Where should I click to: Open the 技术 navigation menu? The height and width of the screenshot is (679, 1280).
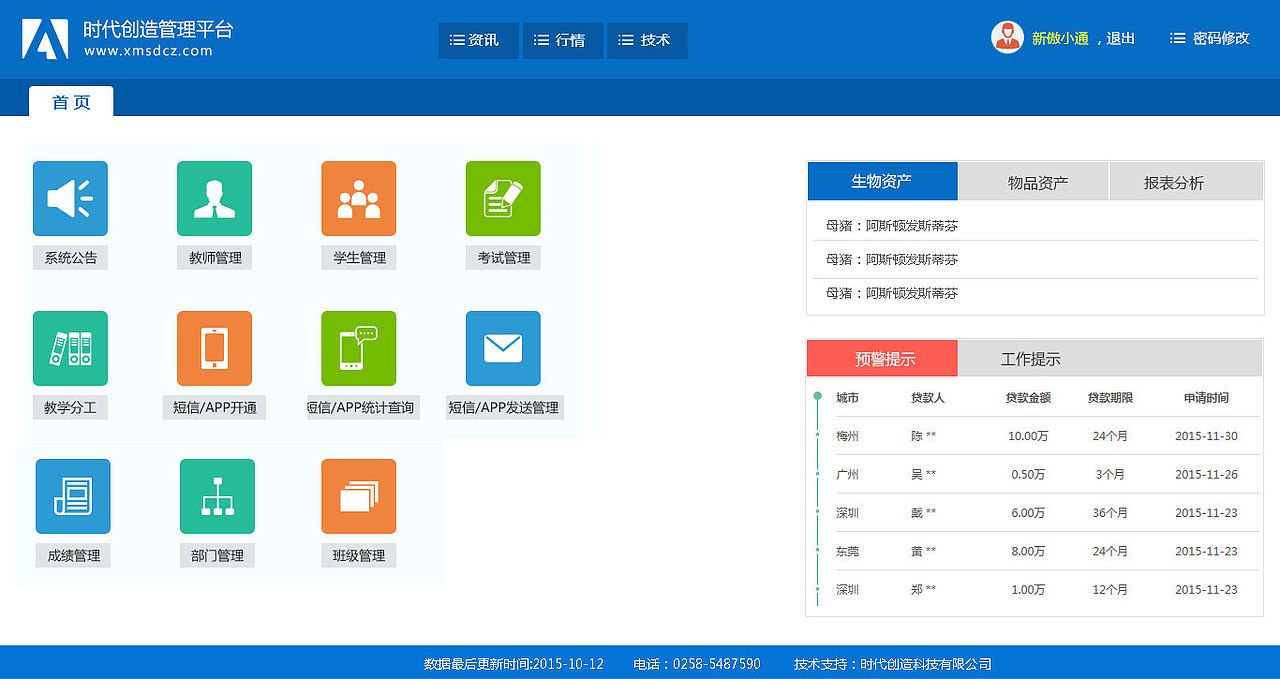[646, 40]
